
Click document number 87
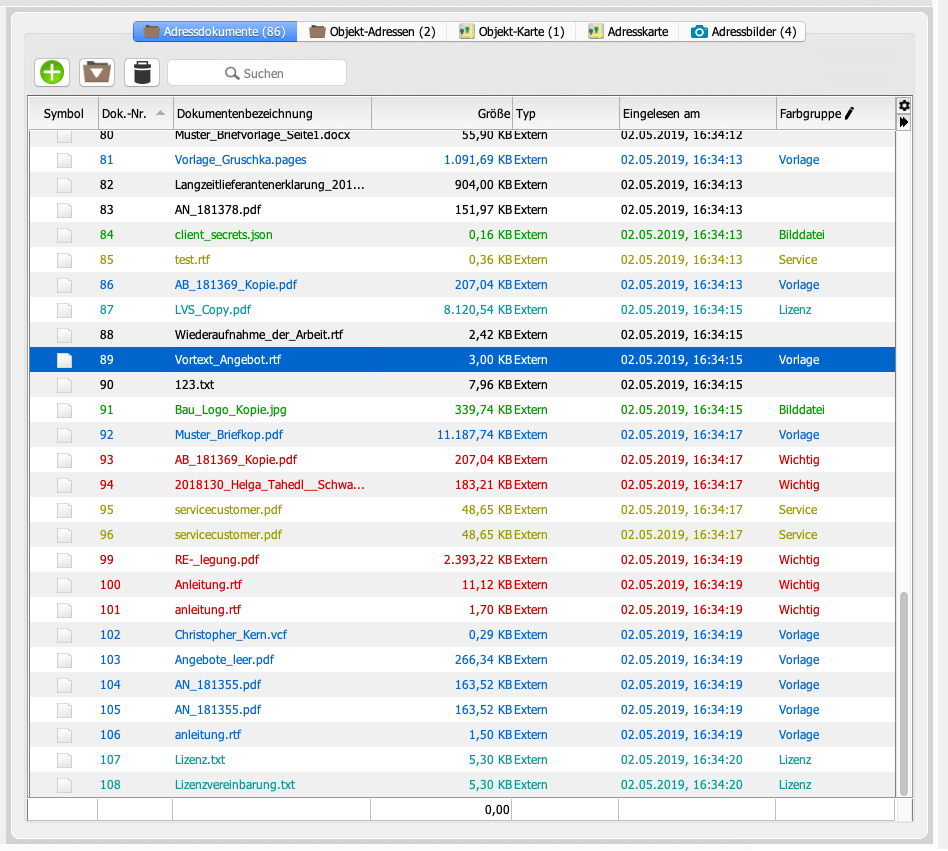click(106, 310)
